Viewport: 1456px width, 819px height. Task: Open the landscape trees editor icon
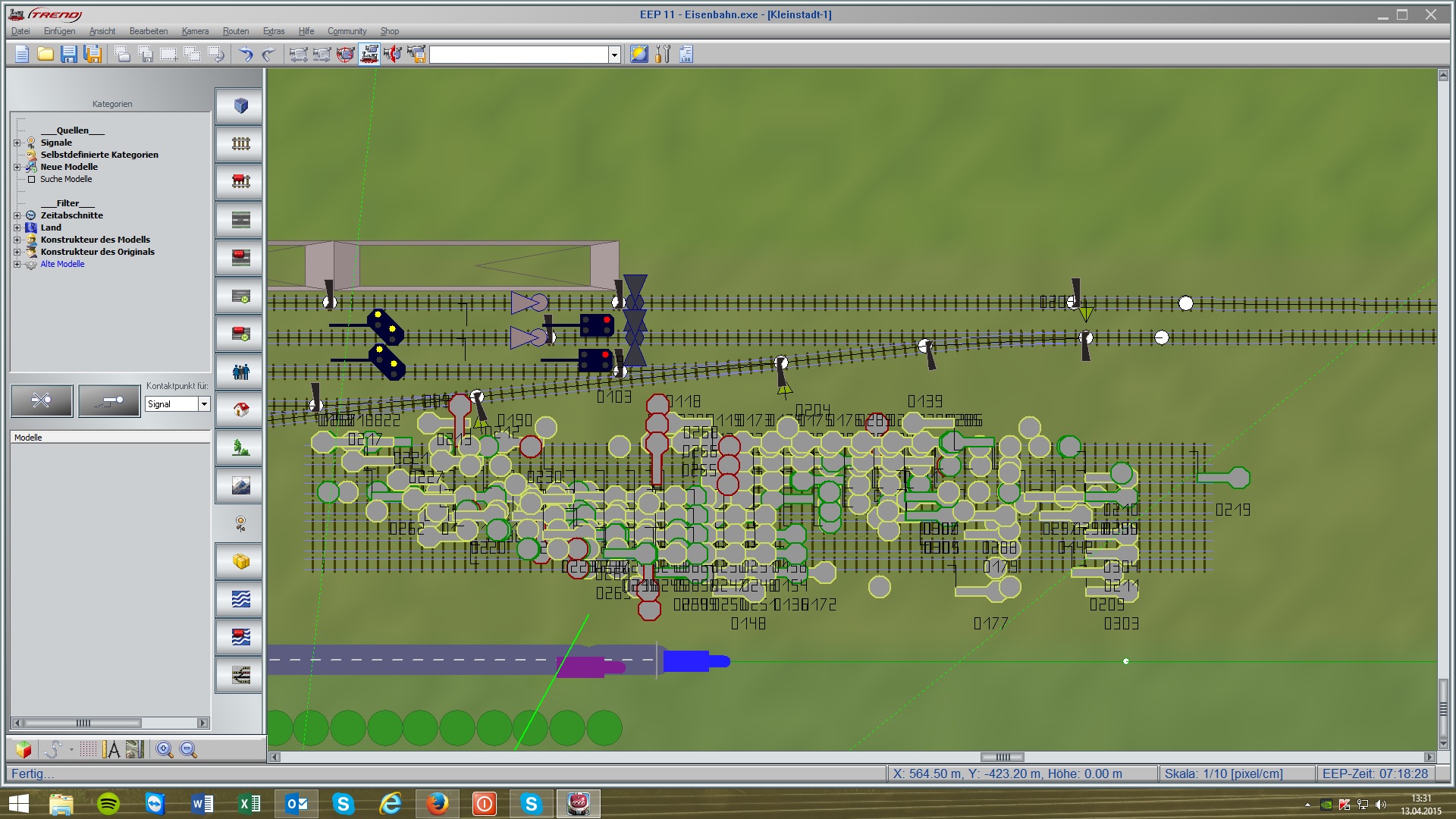[240, 447]
